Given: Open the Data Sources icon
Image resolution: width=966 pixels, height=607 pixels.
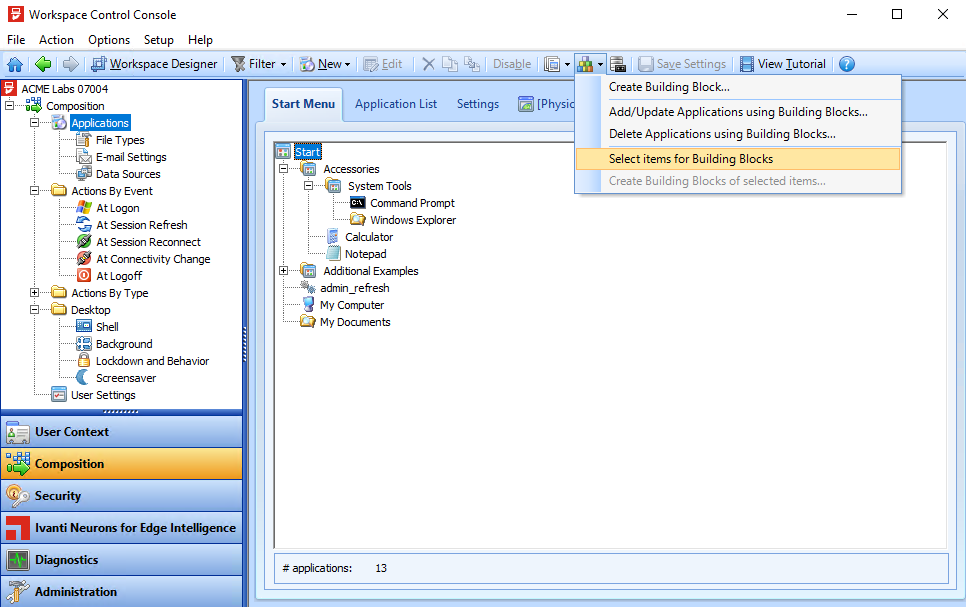Looking at the screenshot, I should click(x=84, y=174).
